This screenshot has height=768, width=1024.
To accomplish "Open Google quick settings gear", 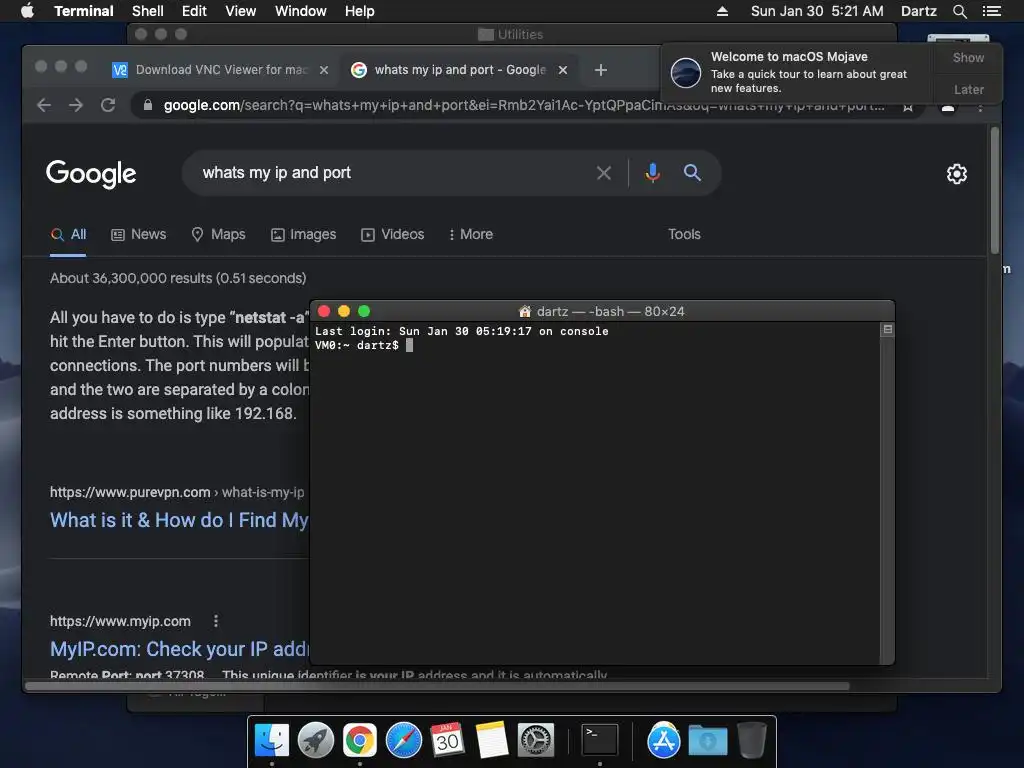I will [x=957, y=174].
